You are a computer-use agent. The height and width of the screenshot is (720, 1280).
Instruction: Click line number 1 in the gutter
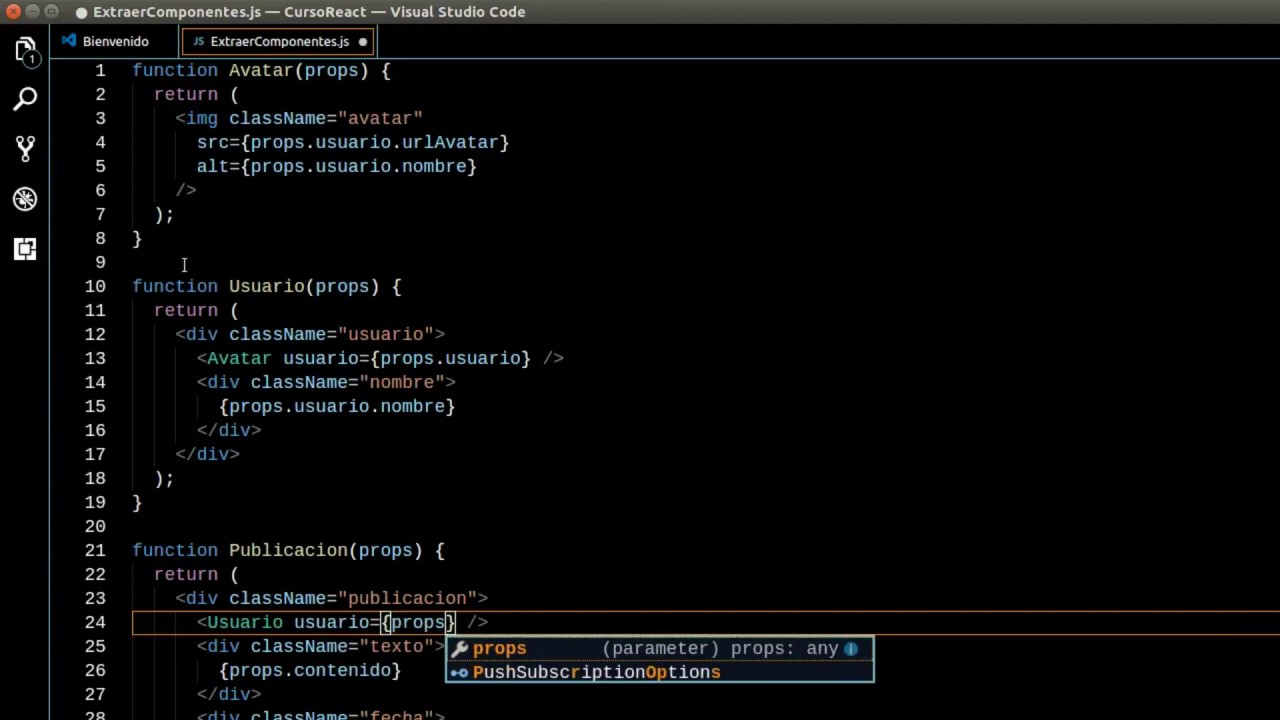[x=100, y=70]
